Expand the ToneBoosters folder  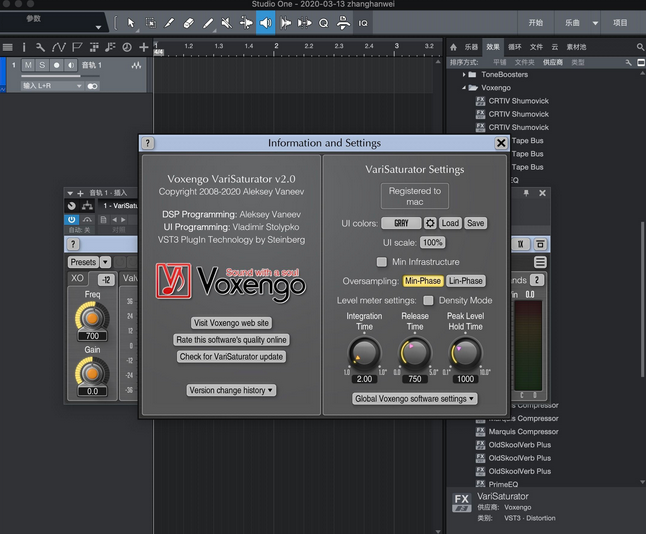tap(464, 75)
